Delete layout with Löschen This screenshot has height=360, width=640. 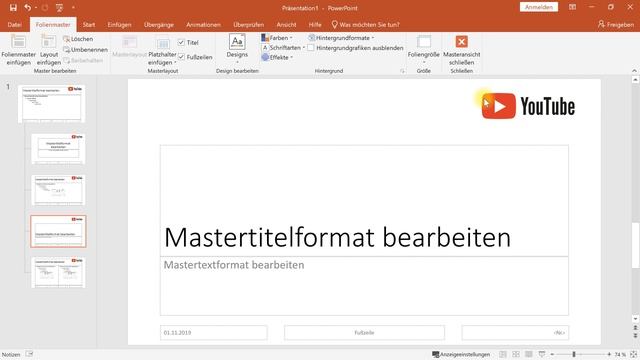point(78,39)
